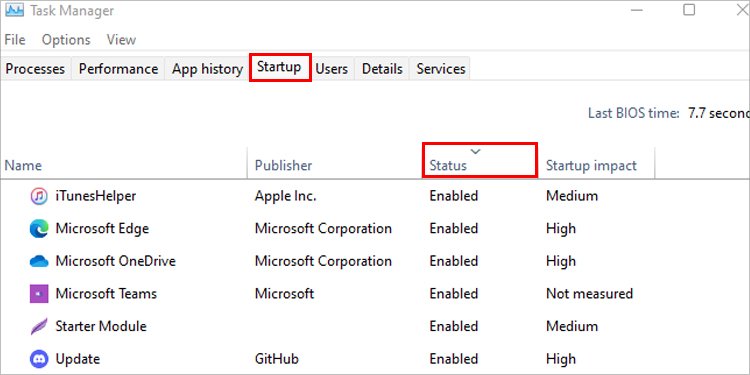Click the Apple Inc. publisher cell
Viewport: 750px width, 375px height.
tap(285, 196)
